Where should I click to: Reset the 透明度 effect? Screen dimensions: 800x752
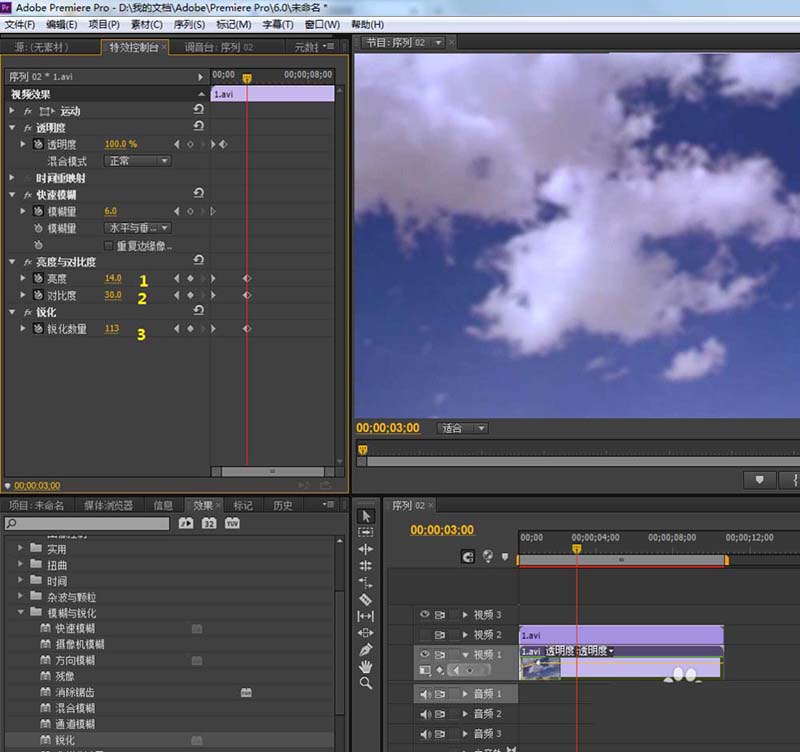[198, 126]
